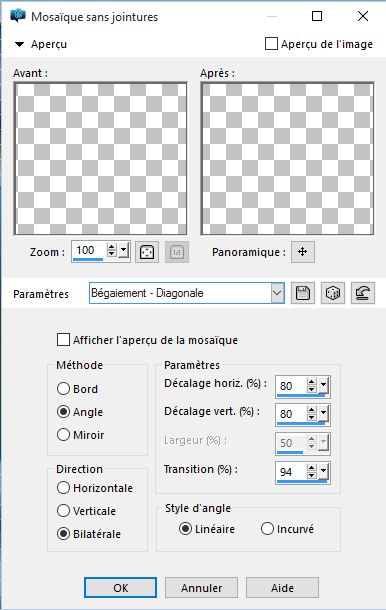Screen dimensions: 386x610
Task: Click the fit-to-window zoom icon
Action: (147, 252)
